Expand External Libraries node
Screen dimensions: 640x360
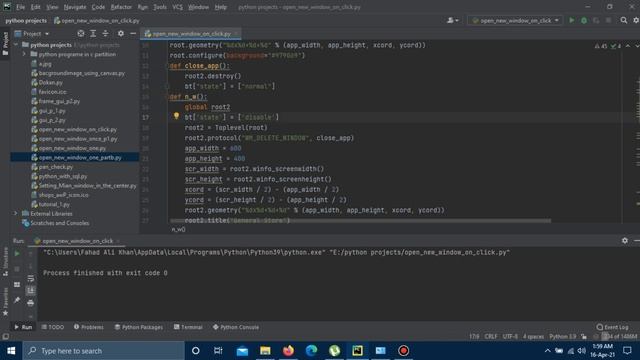pyautogui.click(x=16, y=213)
